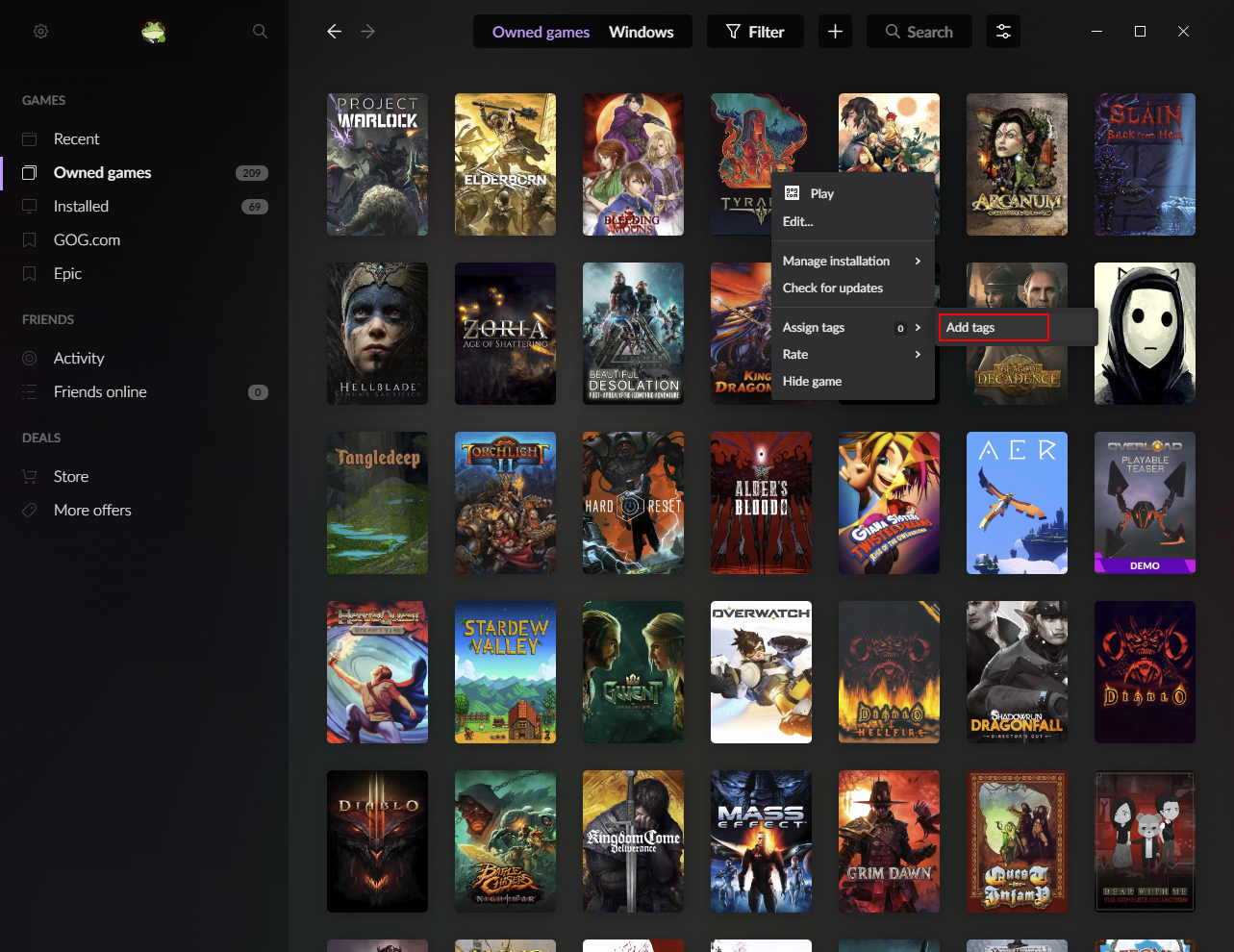Select the Bleeding Moons cover
The width and height of the screenshot is (1234, 952).
tap(633, 164)
